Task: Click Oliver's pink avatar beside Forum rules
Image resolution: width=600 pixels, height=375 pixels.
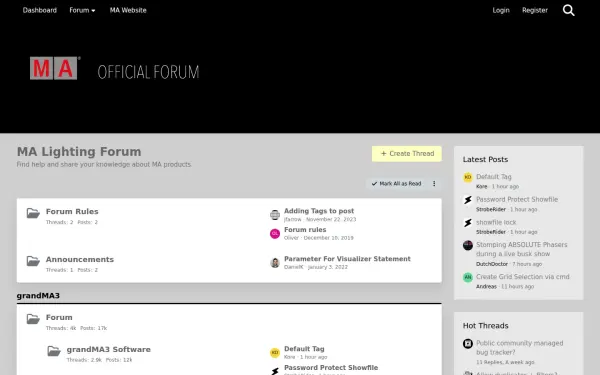Action: 275,233
